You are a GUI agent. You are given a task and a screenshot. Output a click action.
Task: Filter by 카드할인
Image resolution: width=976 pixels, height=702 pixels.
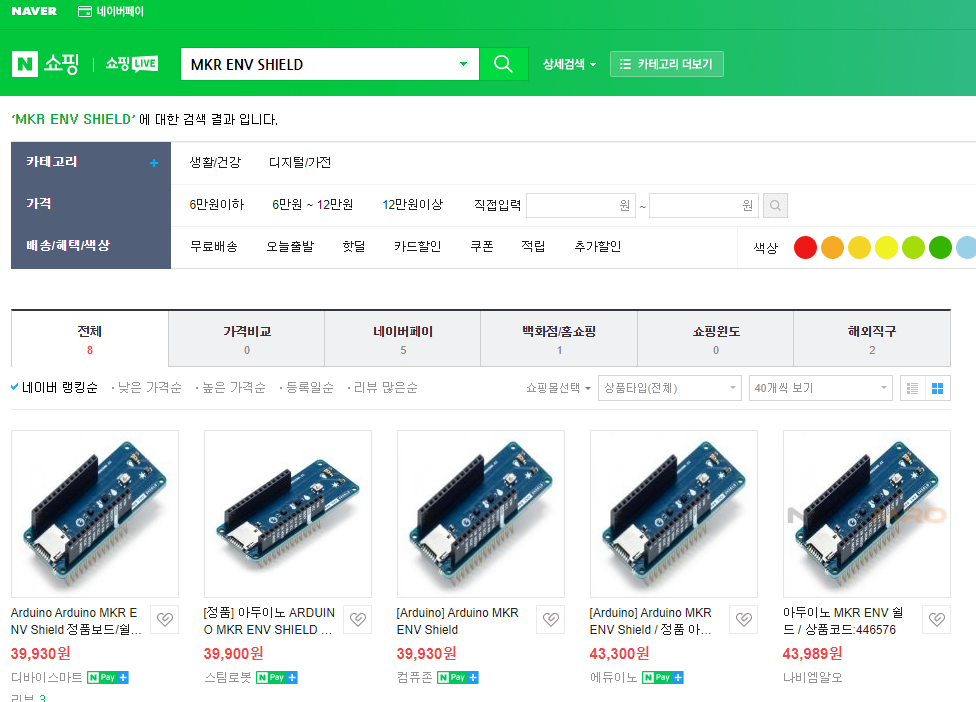pyautogui.click(x=418, y=246)
